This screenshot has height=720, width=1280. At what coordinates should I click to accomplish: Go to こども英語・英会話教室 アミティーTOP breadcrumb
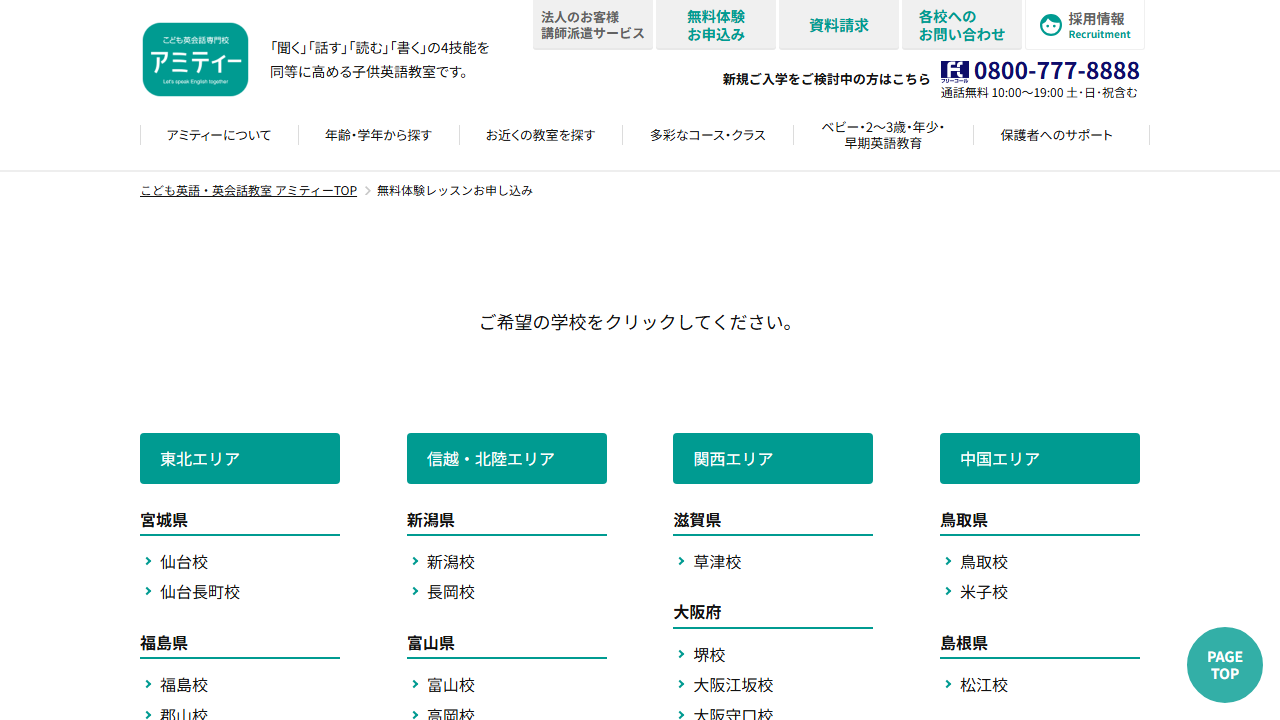pos(248,190)
